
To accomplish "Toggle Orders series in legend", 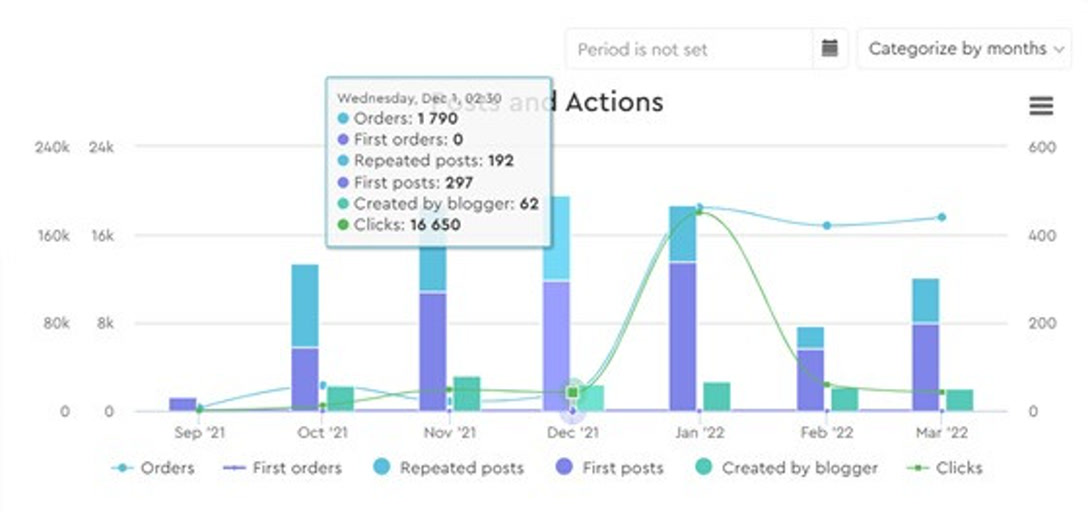I will pos(153,468).
